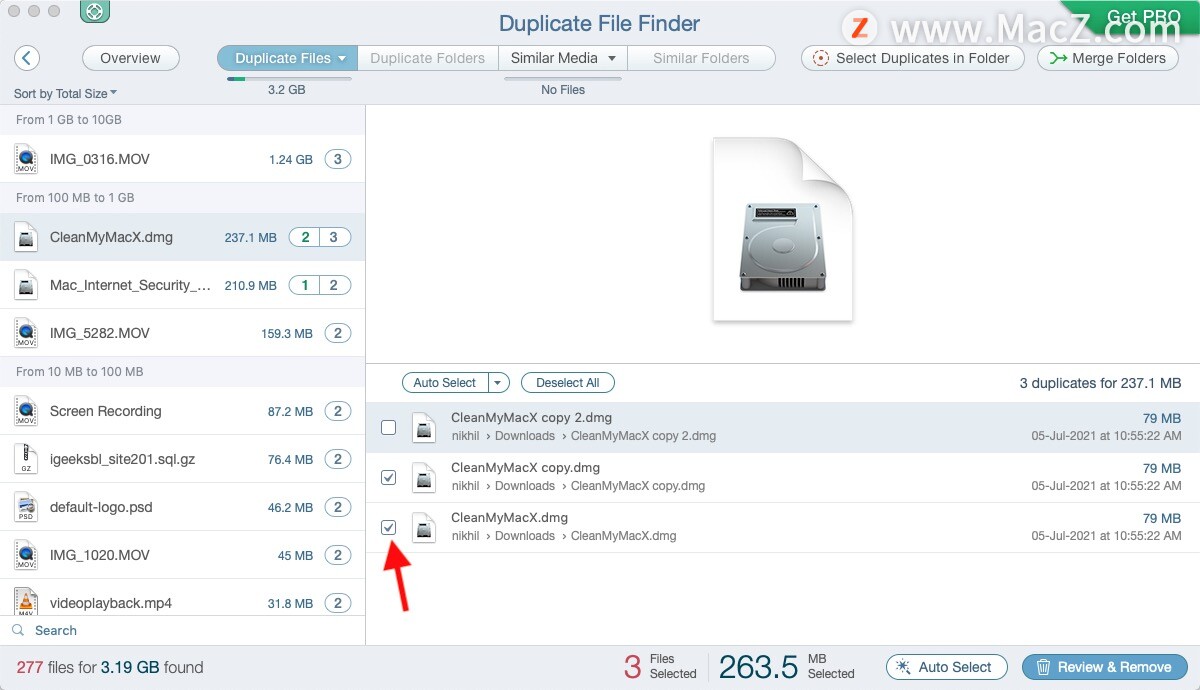The height and width of the screenshot is (690, 1200).
Task: Click the default-logo.psd file icon
Action: (x=25, y=508)
